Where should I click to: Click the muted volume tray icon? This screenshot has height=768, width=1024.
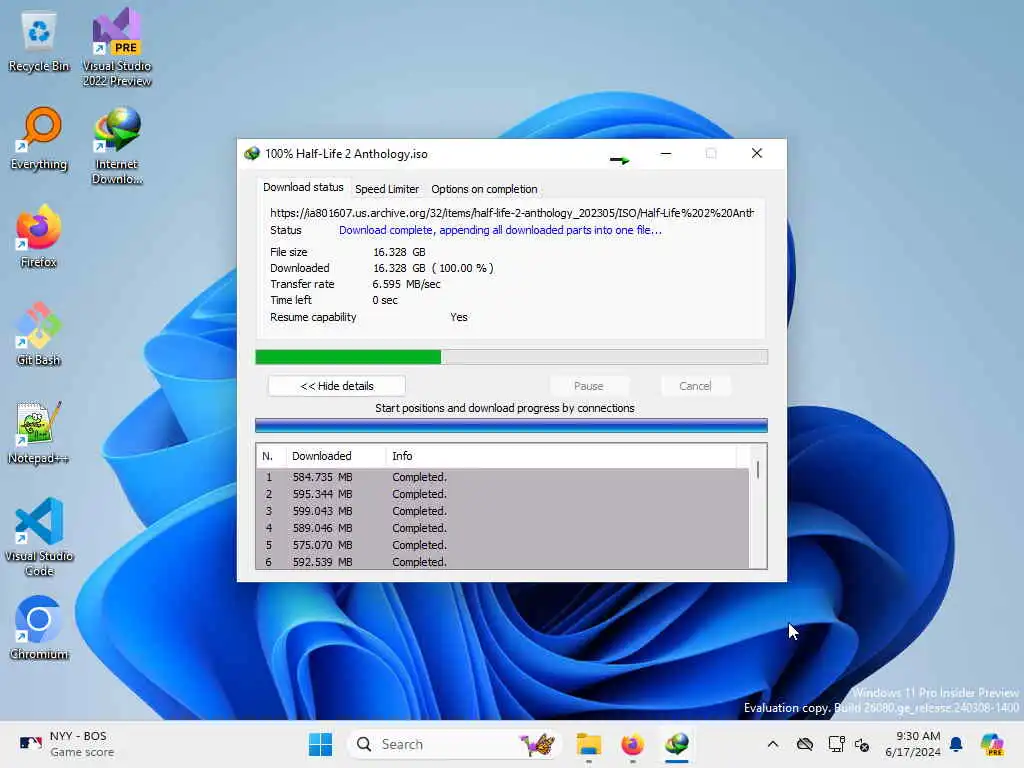(862, 744)
